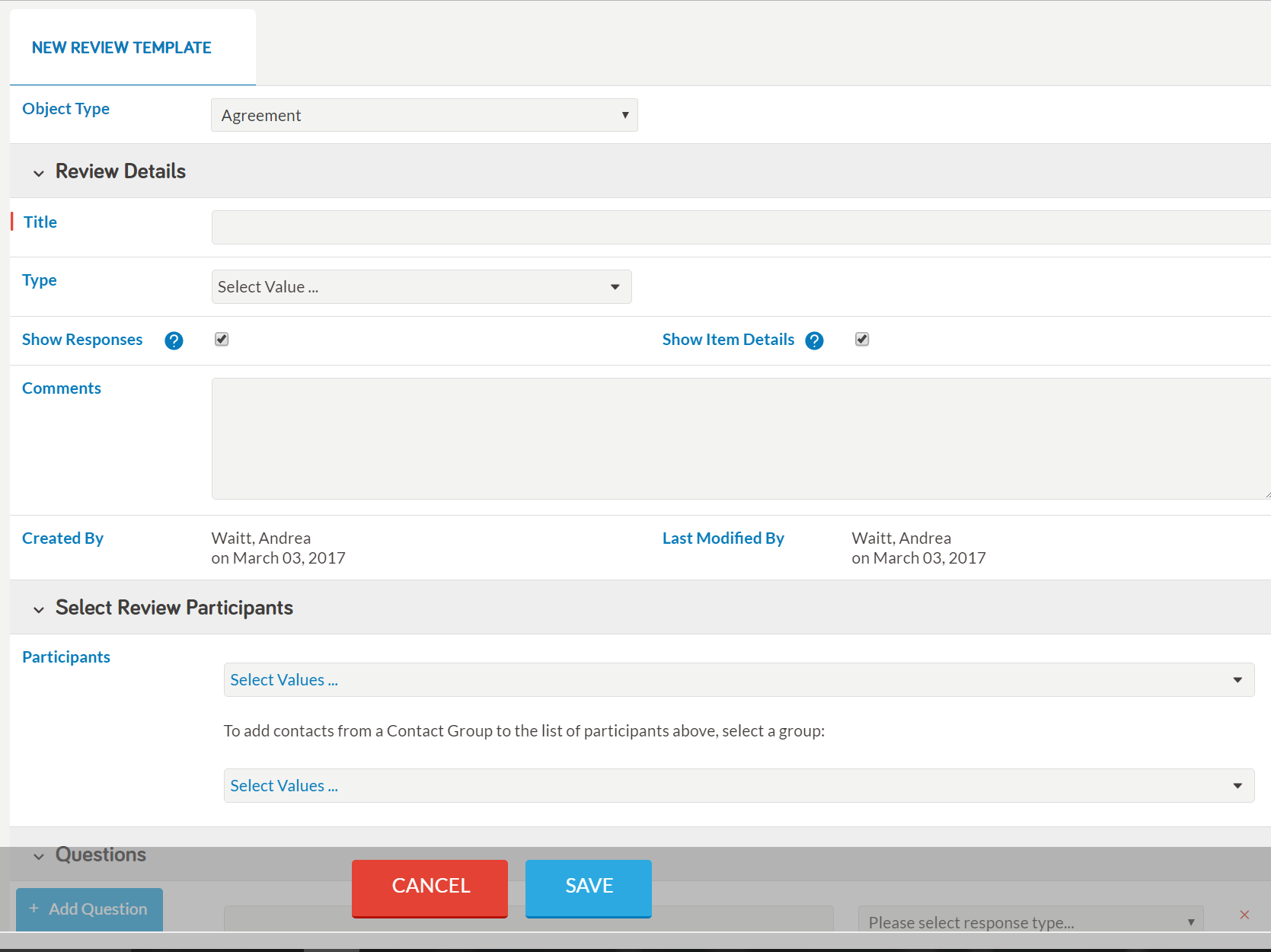Select the New Review Template tab
Screen dimensions: 1271x952
(x=133, y=47)
